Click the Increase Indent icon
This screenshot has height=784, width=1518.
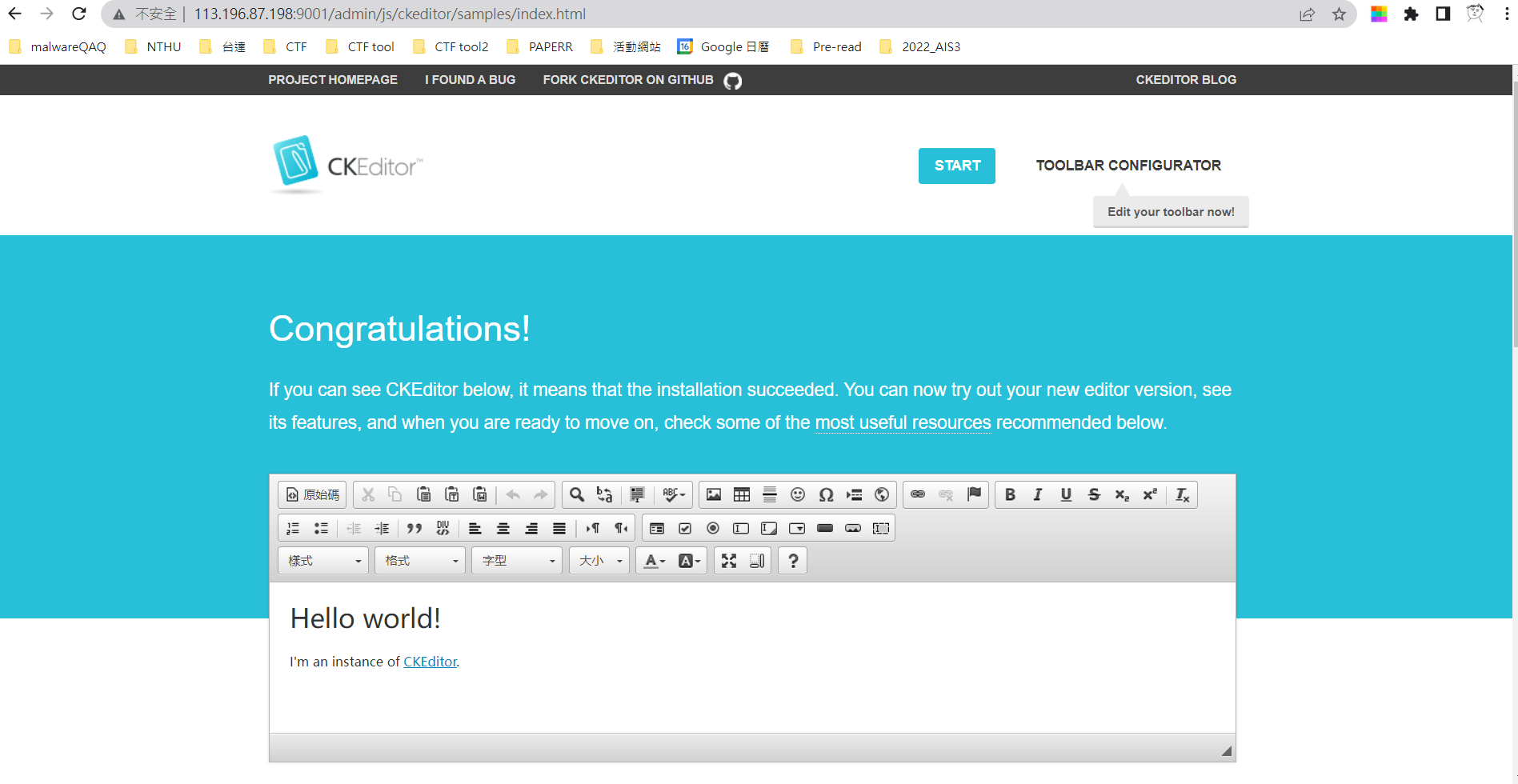coord(382,529)
